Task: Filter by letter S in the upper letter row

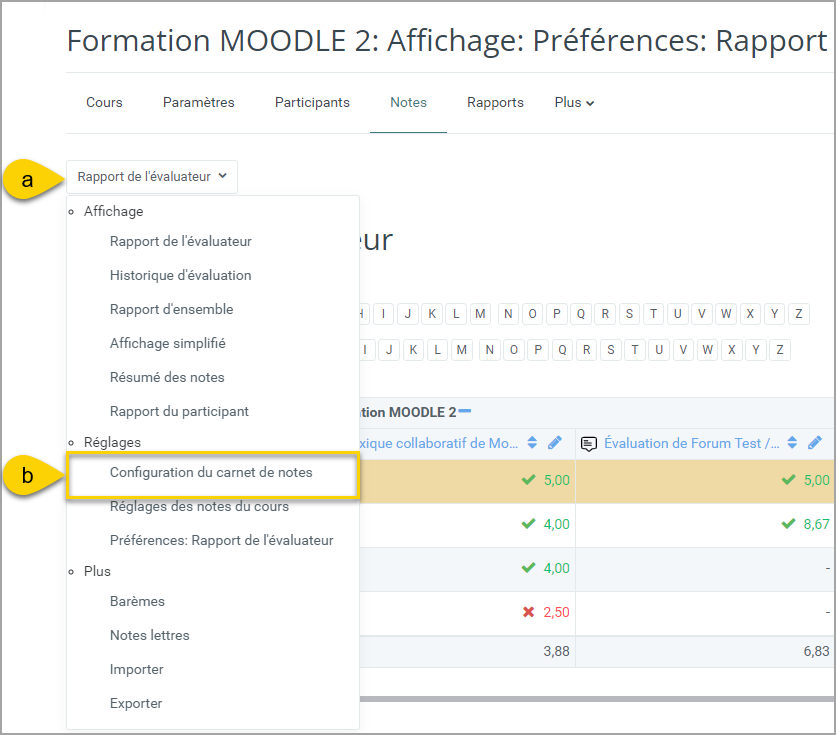Action: tap(629, 314)
